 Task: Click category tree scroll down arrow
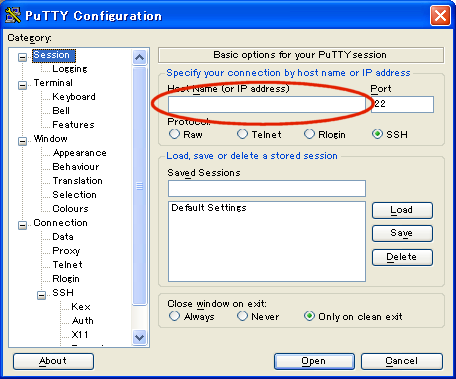pos(140,337)
